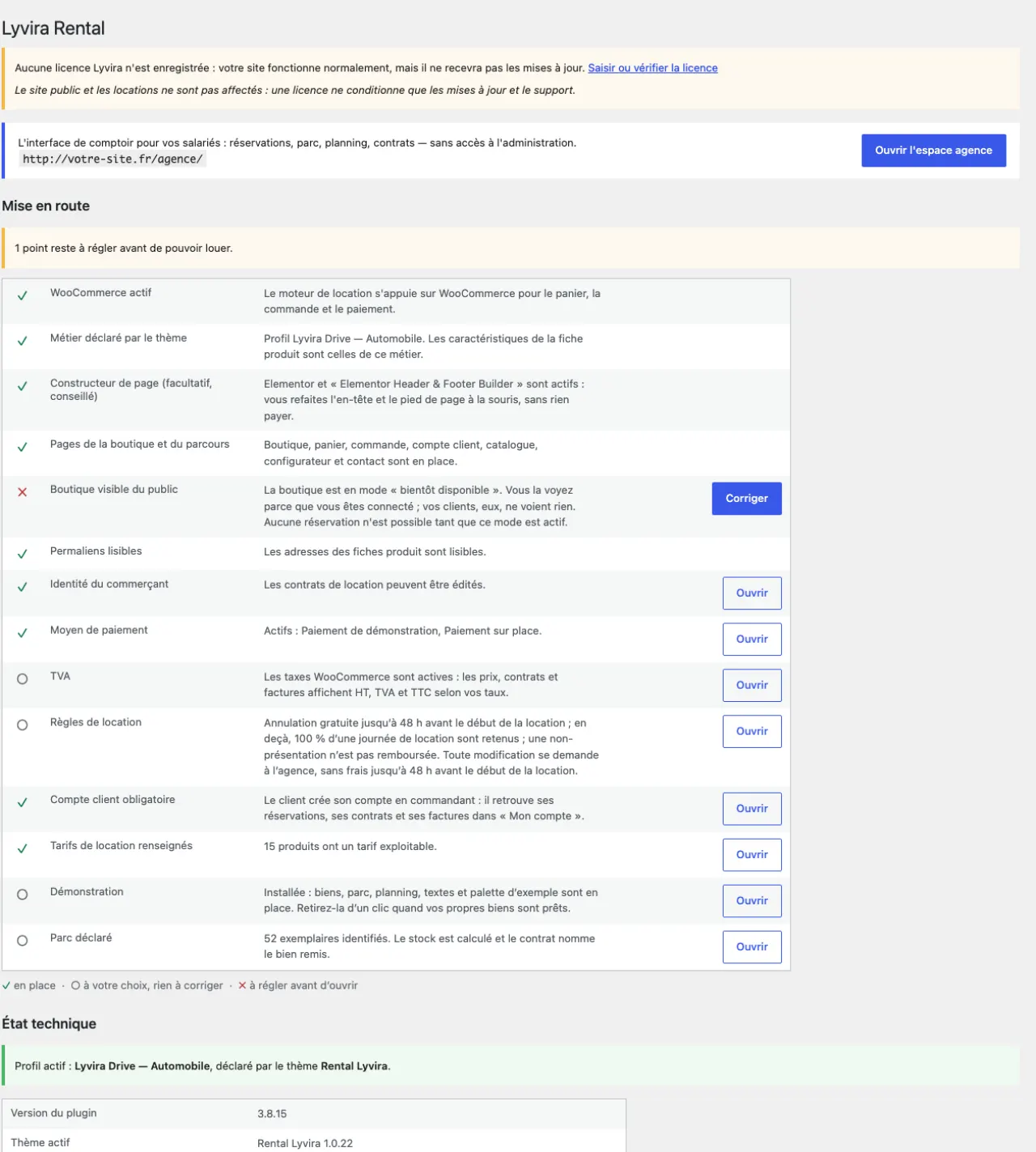Click the Version du plugin label
The height and width of the screenshot is (1152, 1036).
pyautogui.click(x=53, y=1113)
